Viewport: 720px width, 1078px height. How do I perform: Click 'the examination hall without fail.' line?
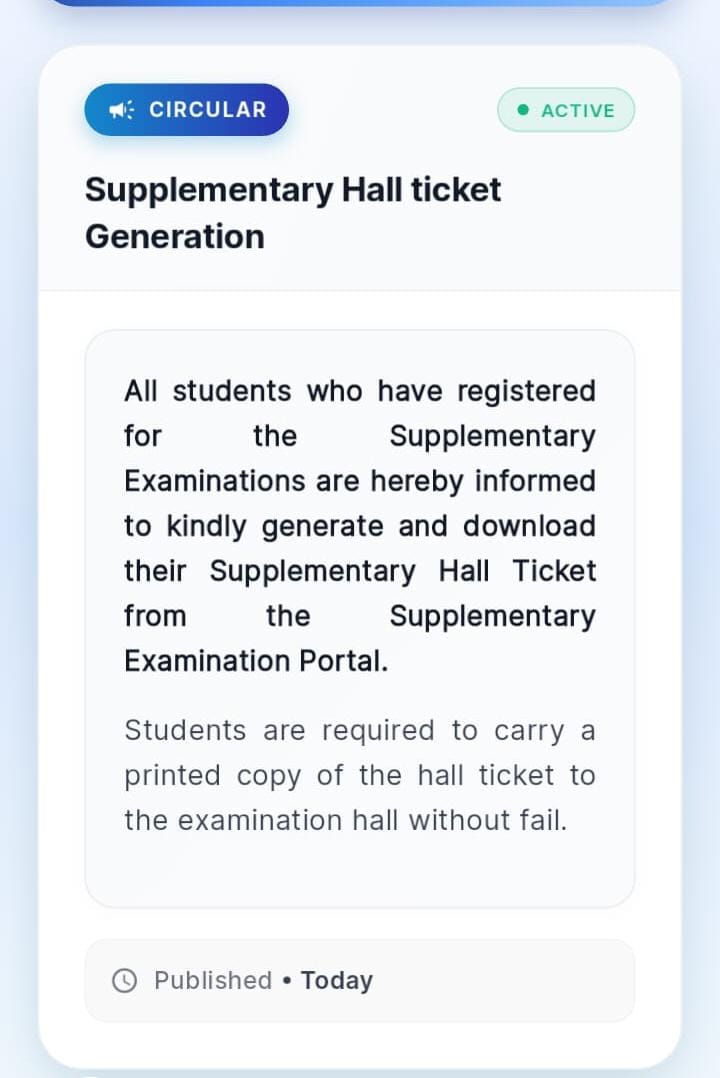point(345,821)
